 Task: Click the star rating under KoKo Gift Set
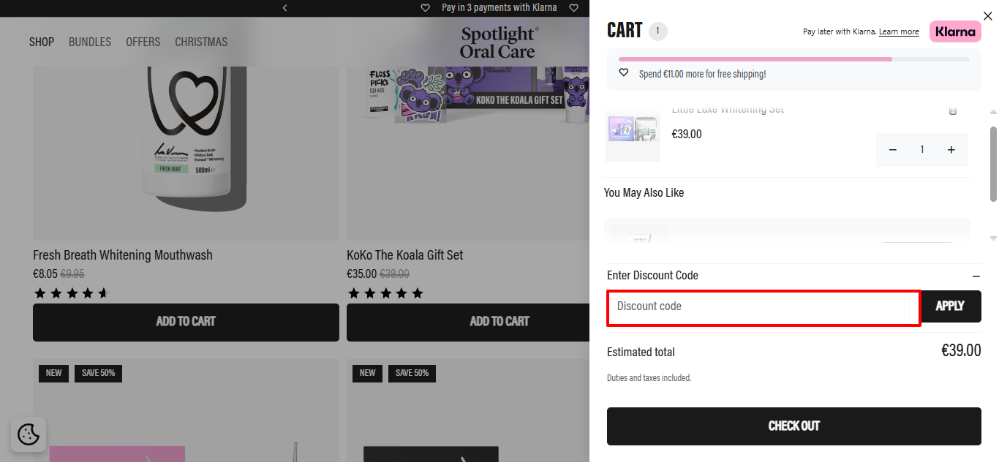(385, 294)
